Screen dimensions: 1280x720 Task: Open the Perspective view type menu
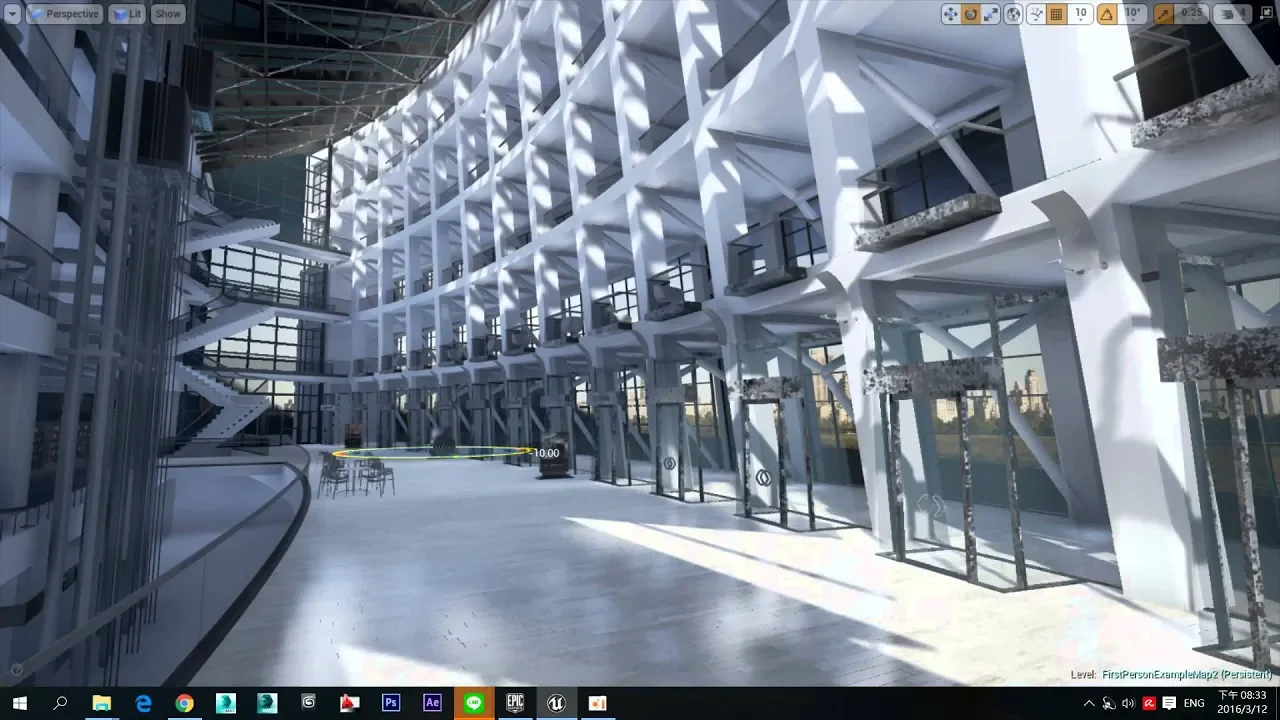click(x=65, y=14)
